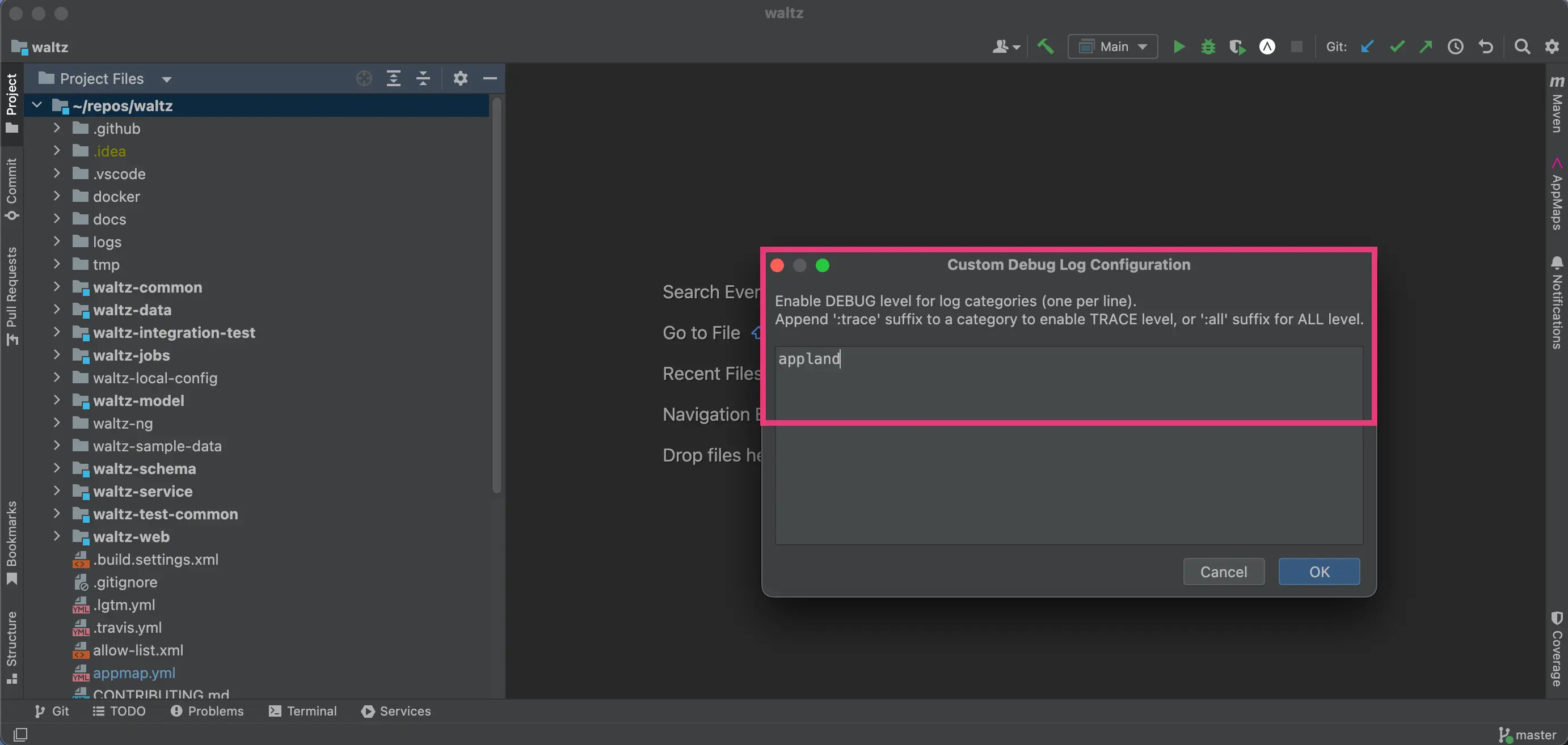Viewport: 1568px width, 745px height.
Task: Select opened file locate icon
Action: point(364,78)
